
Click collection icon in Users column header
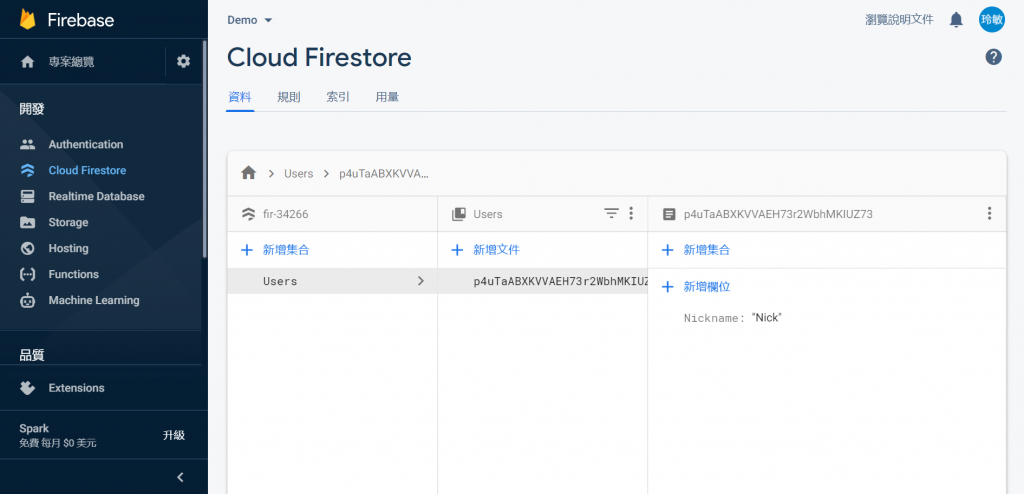459,214
